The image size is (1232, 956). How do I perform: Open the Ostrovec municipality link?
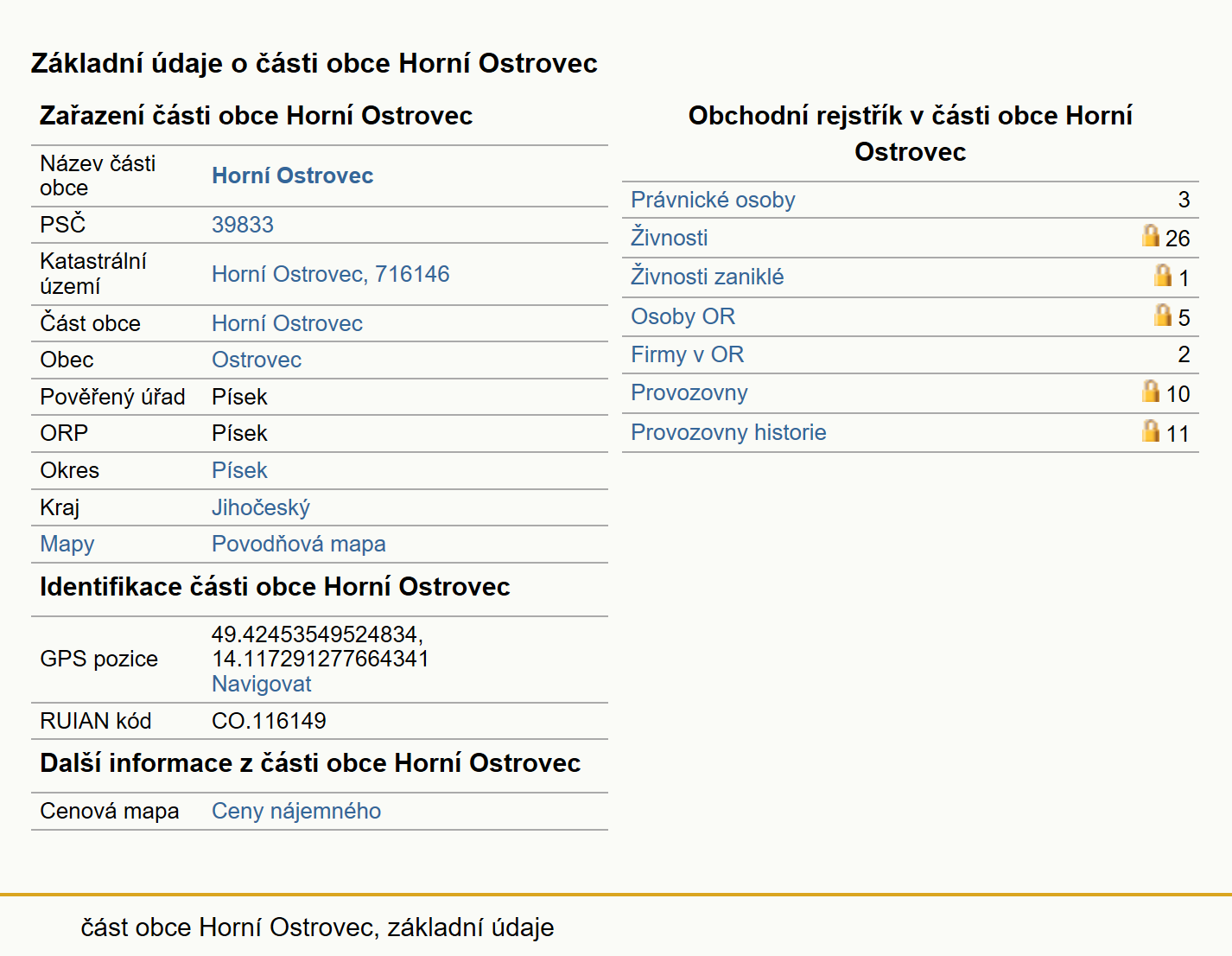point(257,360)
